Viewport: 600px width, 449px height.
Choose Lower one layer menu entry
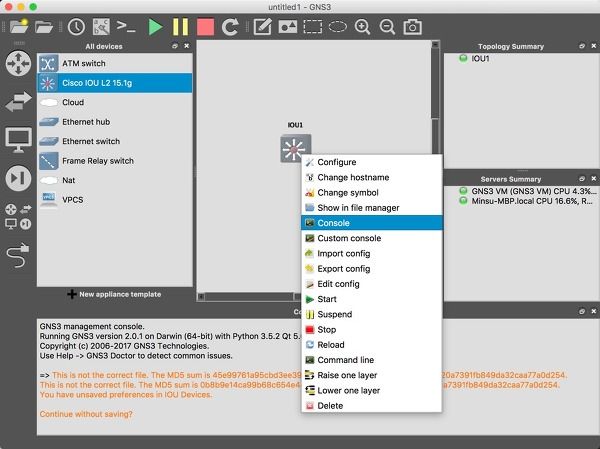(372, 390)
